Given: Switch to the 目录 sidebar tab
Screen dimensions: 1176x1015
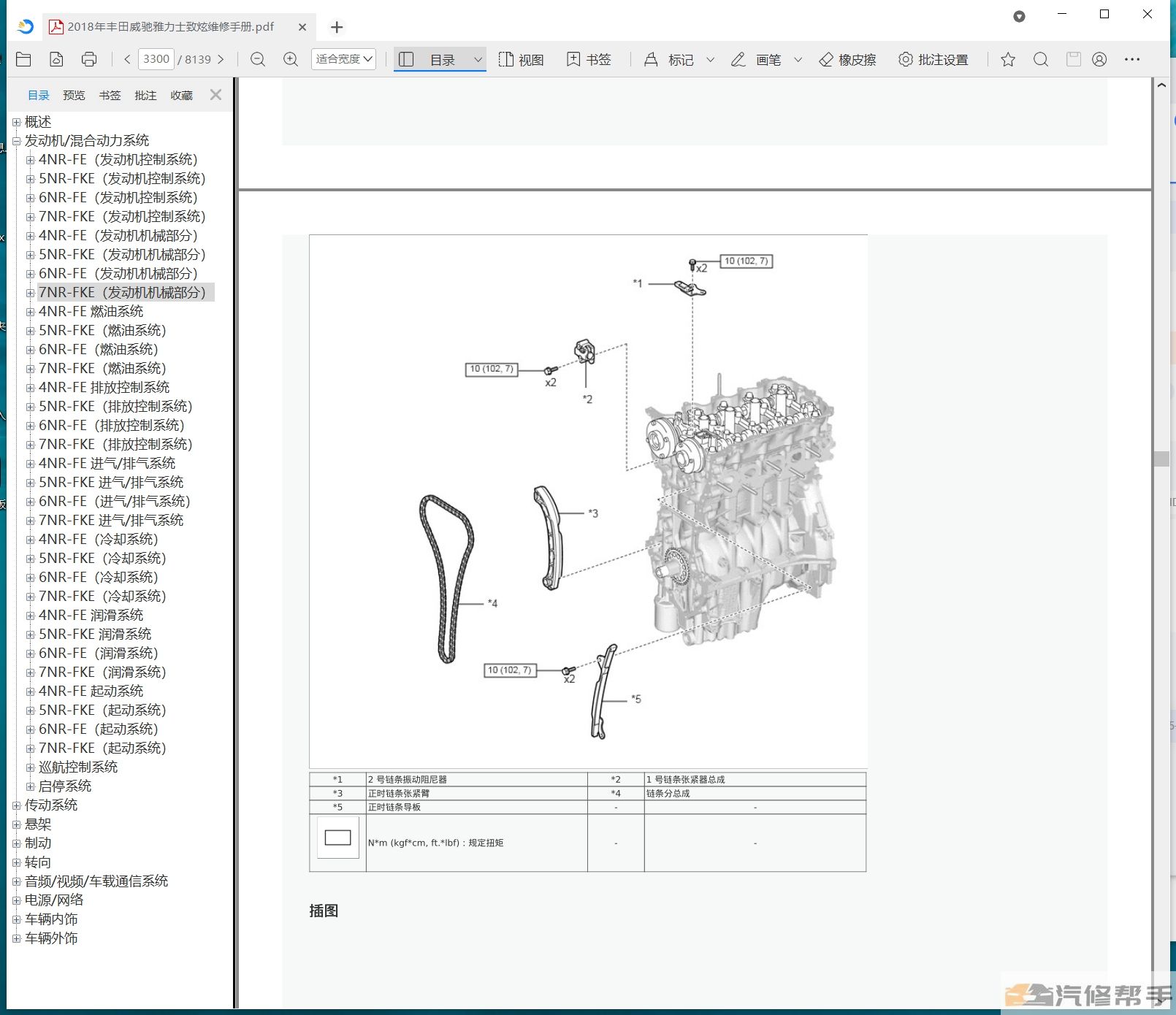Looking at the screenshot, I should pyautogui.click(x=39, y=96).
